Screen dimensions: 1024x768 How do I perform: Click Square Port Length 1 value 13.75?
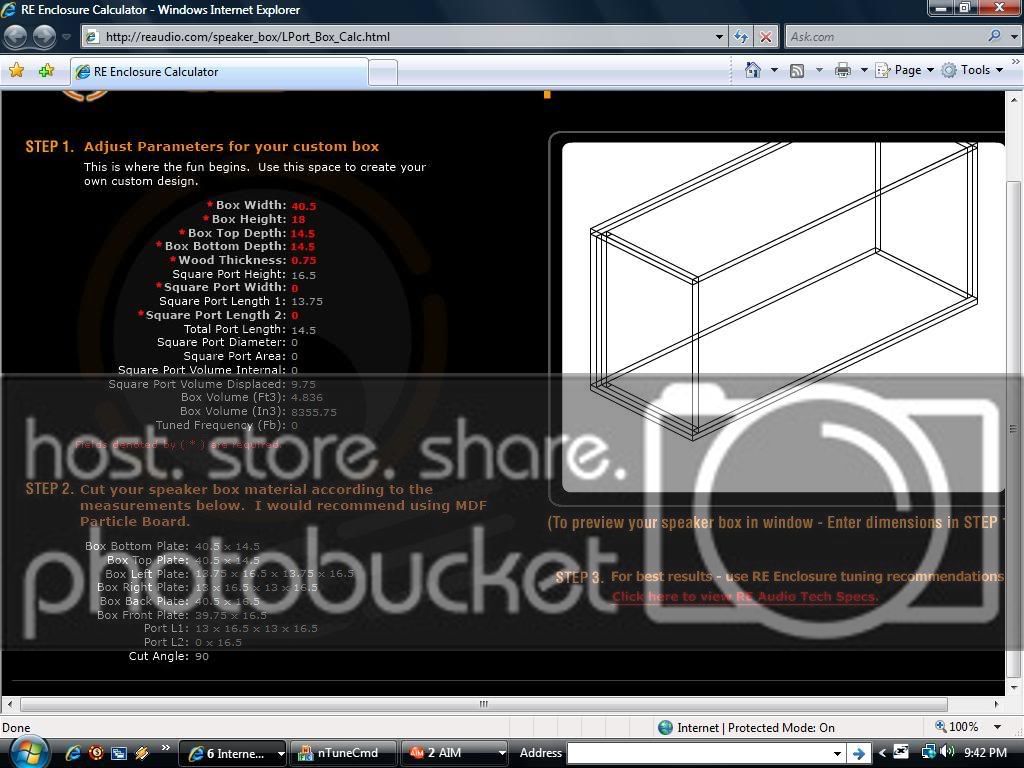[307, 302]
